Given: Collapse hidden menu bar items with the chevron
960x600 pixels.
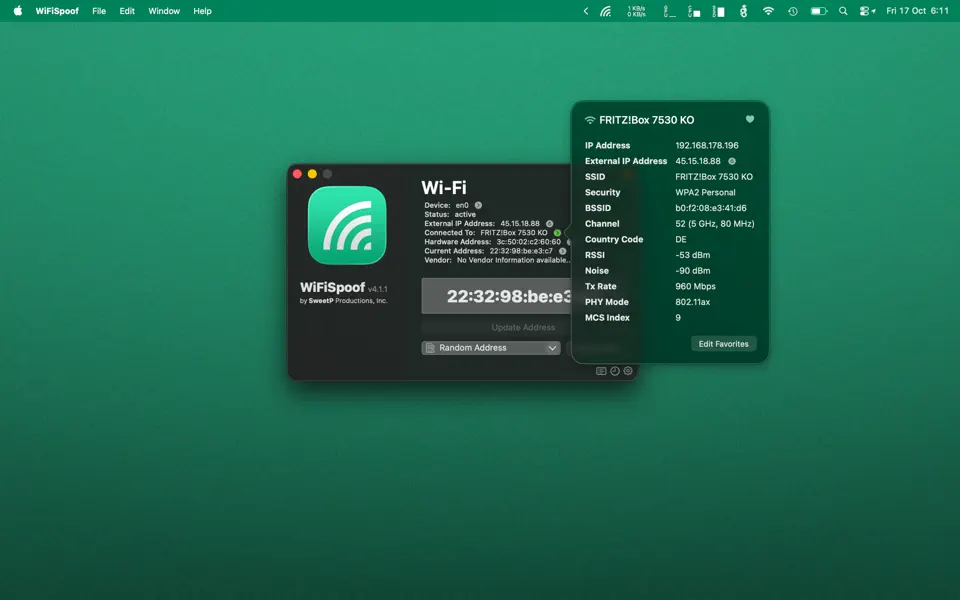Looking at the screenshot, I should (x=586, y=11).
